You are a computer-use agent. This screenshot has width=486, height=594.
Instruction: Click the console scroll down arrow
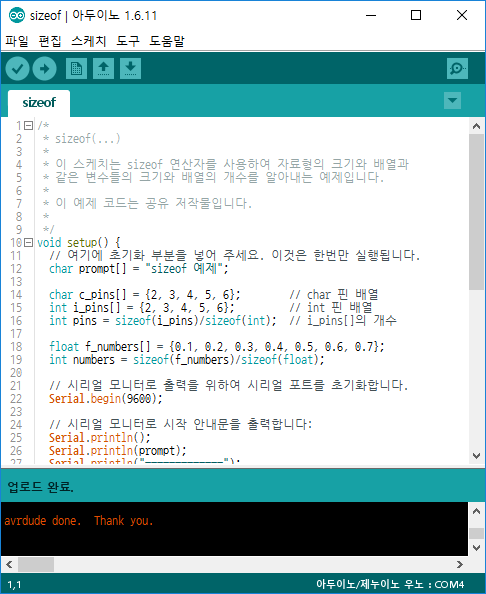(x=477, y=548)
